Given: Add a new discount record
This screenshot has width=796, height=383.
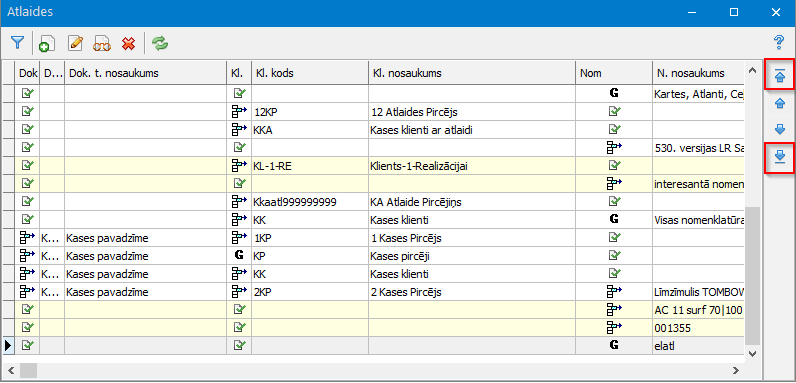Looking at the screenshot, I should (x=47, y=44).
